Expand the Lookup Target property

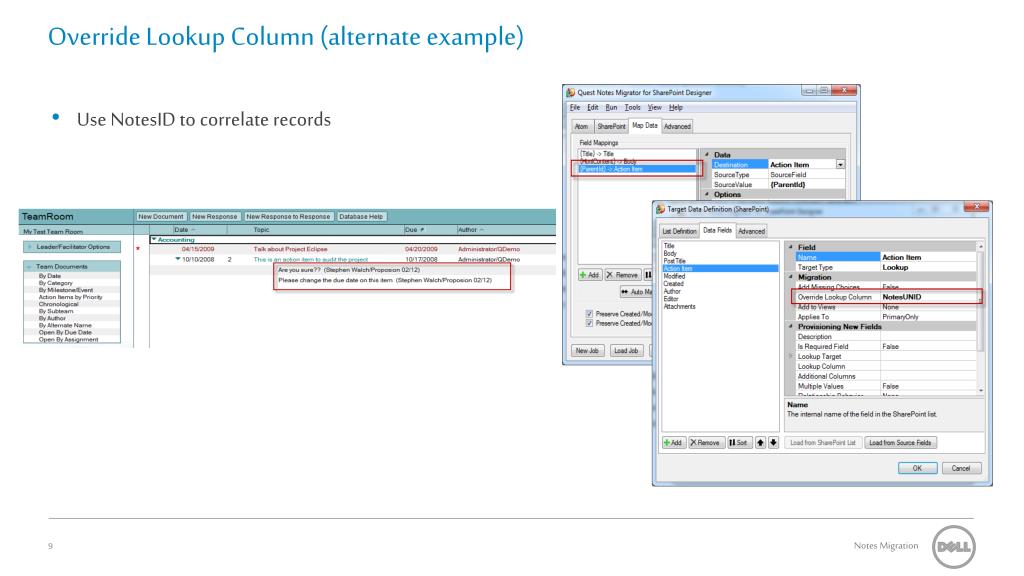791,357
